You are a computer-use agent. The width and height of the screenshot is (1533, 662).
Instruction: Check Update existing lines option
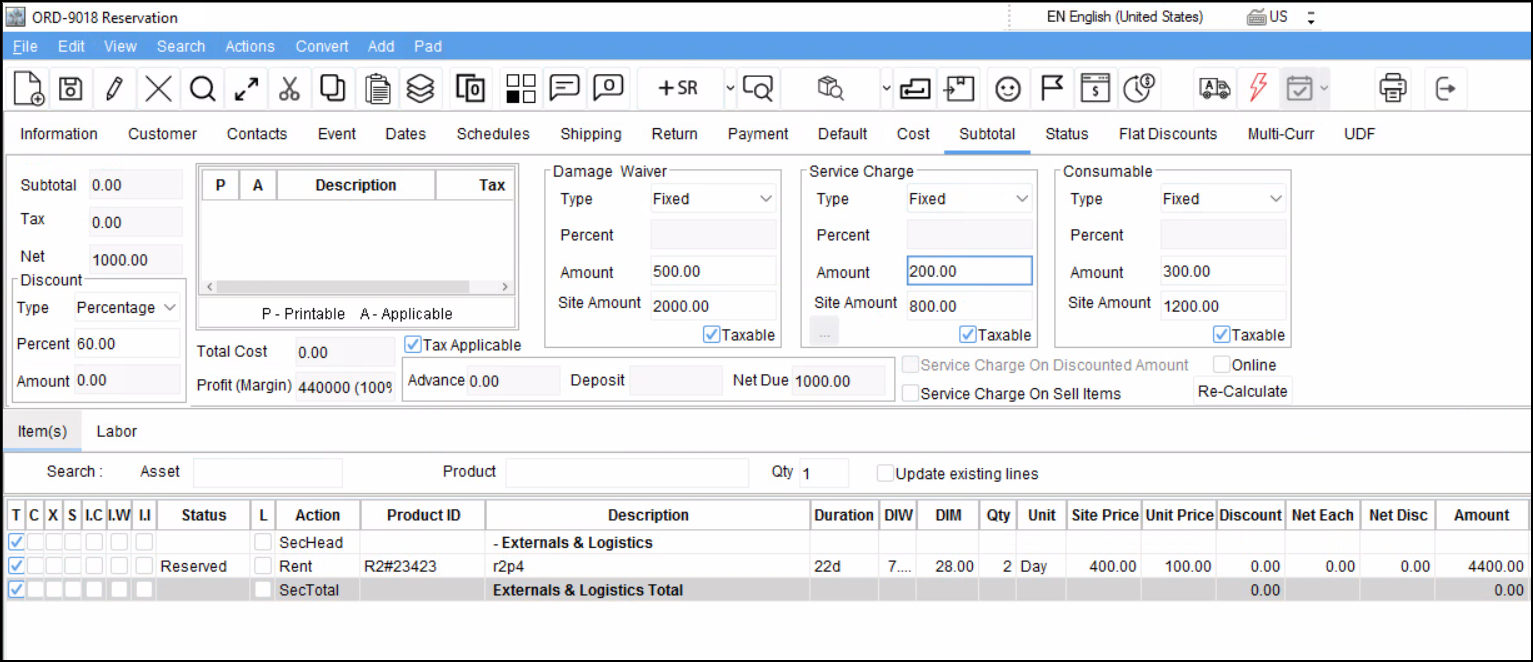click(885, 473)
